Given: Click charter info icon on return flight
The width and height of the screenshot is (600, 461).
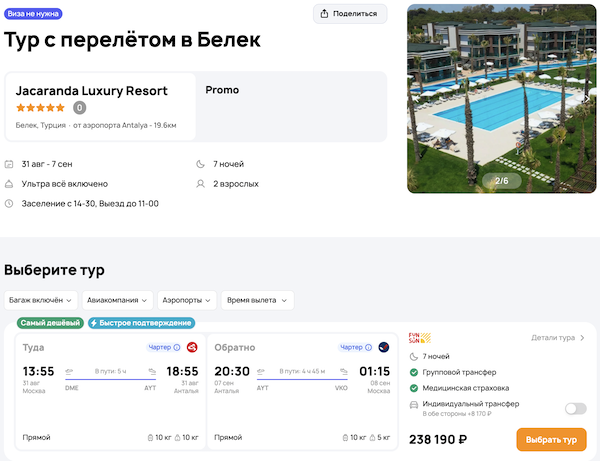Looking at the screenshot, I should coord(369,347).
